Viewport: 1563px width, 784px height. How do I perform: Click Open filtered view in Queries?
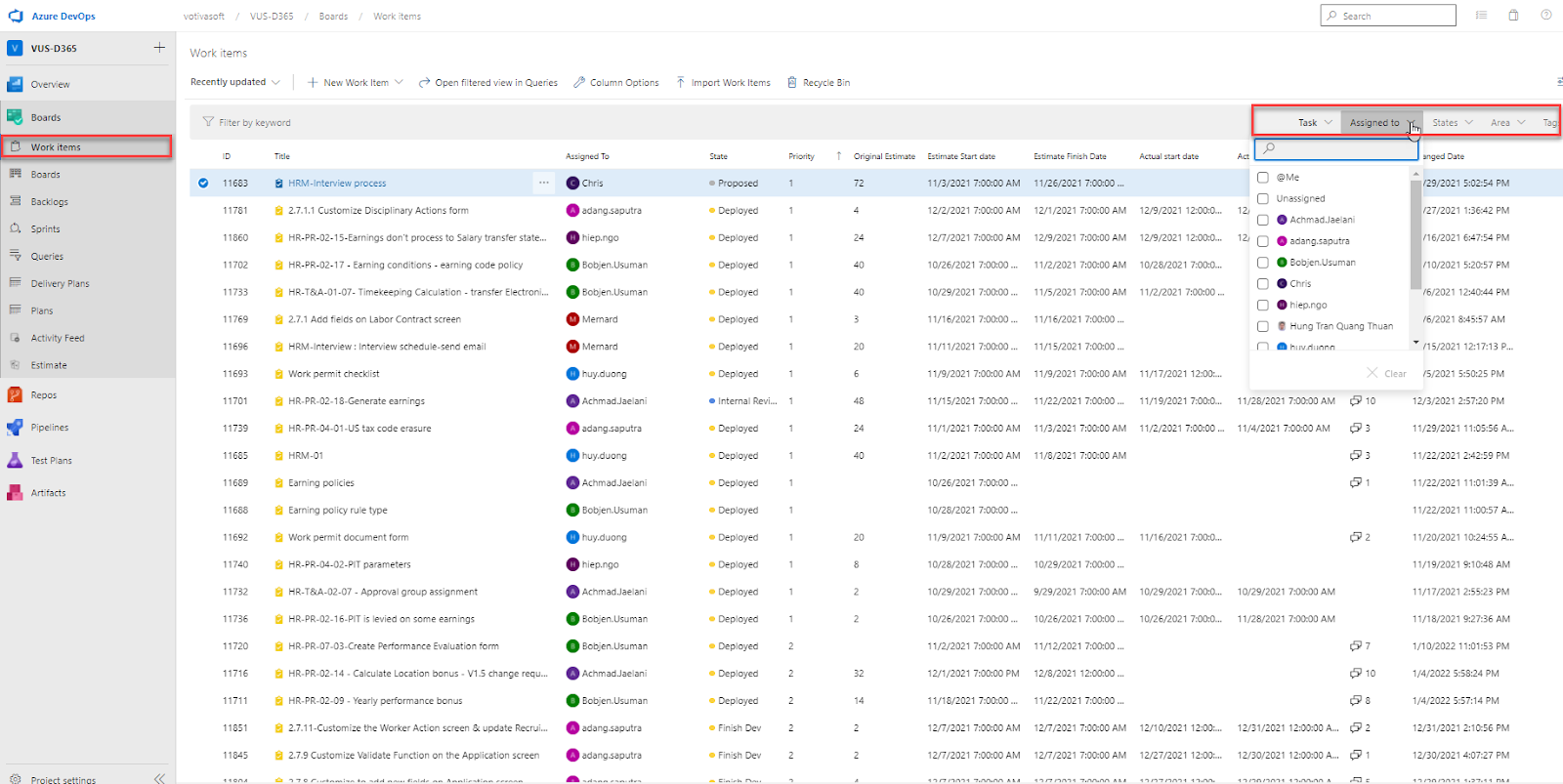pyautogui.click(x=487, y=83)
